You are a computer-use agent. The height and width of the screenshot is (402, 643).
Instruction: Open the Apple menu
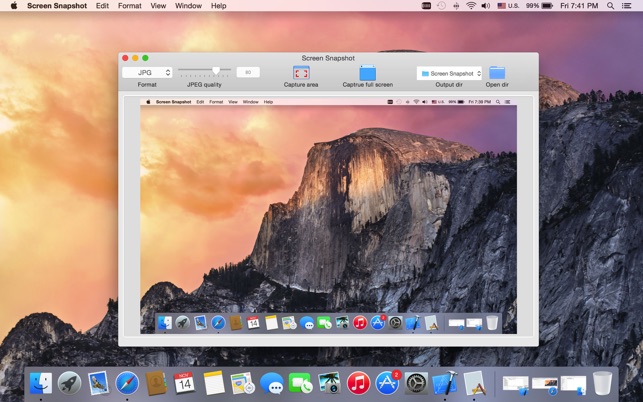(x=14, y=6)
